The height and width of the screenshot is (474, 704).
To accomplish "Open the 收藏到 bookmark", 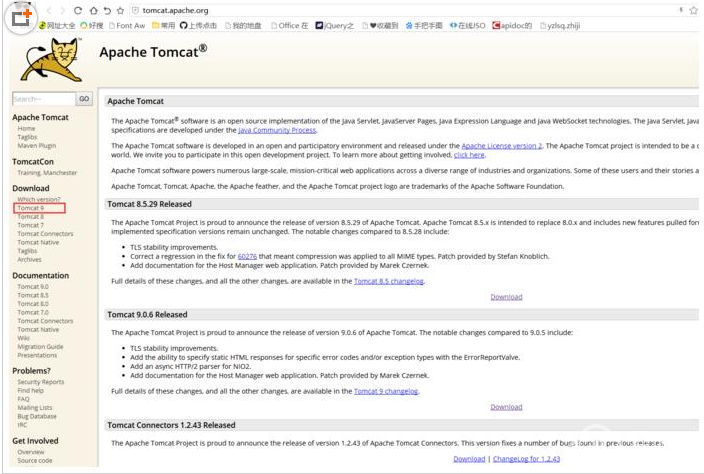I will (380, 26).
